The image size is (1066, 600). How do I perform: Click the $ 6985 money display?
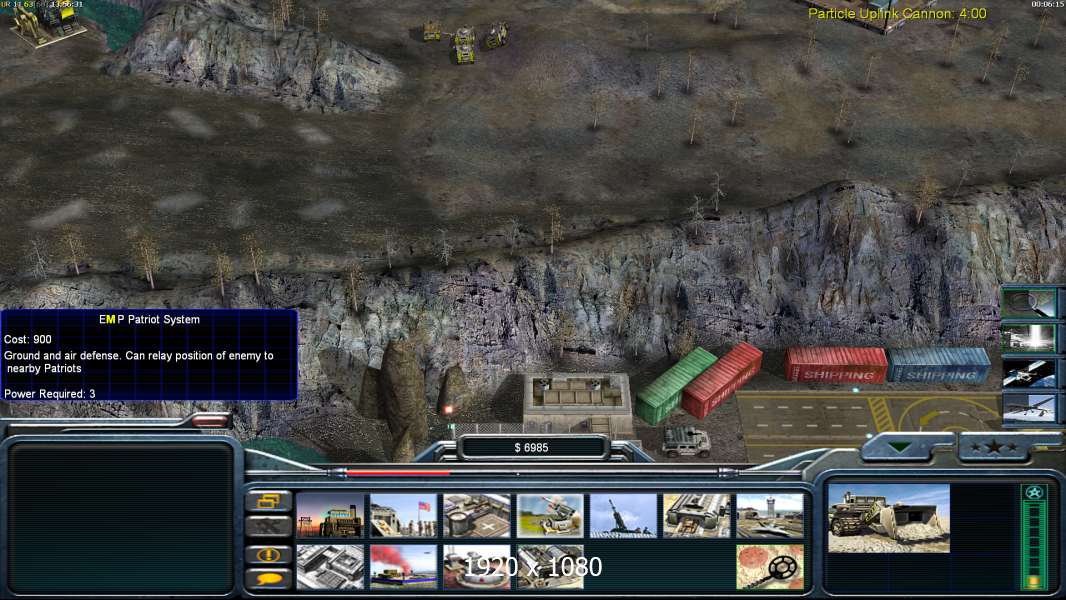[531, 448]
